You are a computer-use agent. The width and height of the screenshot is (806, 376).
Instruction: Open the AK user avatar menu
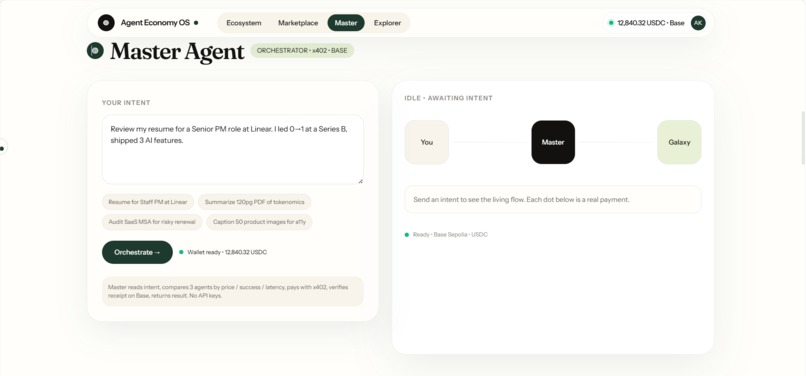click(698, 23)
